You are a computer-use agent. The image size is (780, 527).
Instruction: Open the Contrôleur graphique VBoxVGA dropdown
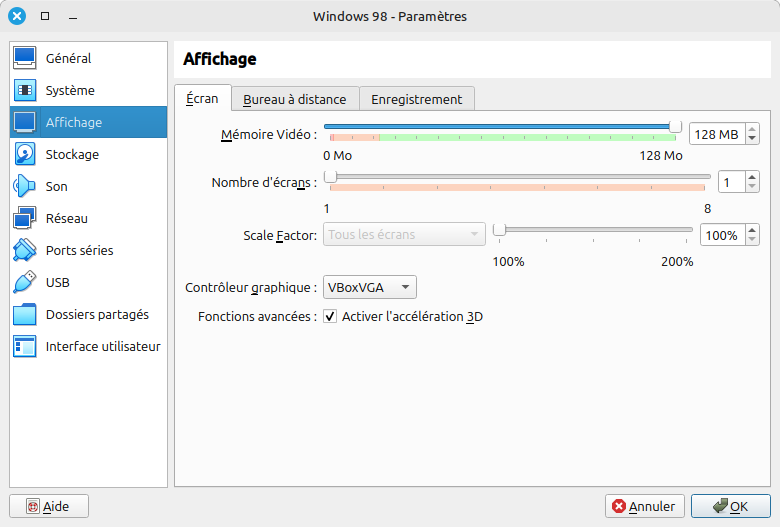click(370, 287)
